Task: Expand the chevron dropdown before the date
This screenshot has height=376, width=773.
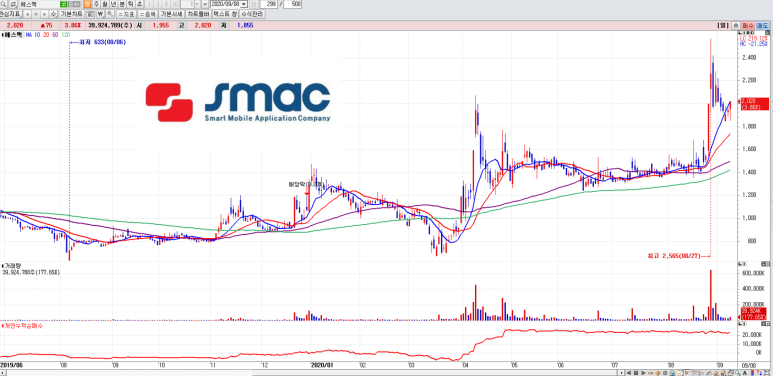Action: coord(205,4)
